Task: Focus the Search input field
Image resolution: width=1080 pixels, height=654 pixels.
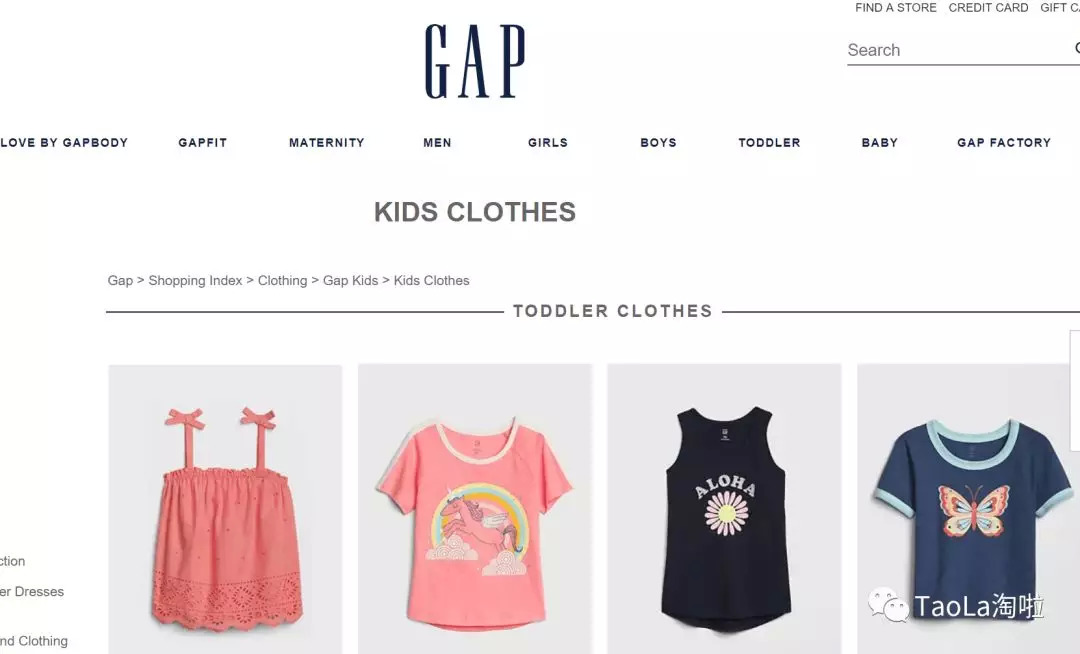Action: tap(957, 50)
